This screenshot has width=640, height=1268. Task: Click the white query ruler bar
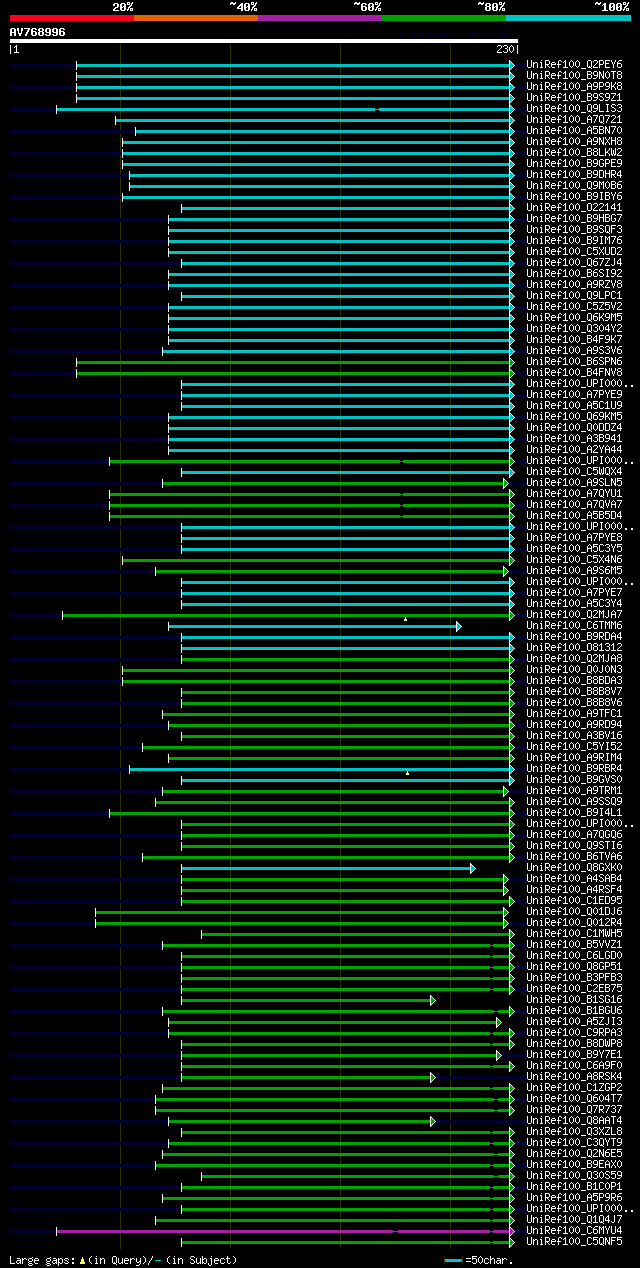[264, 41]
